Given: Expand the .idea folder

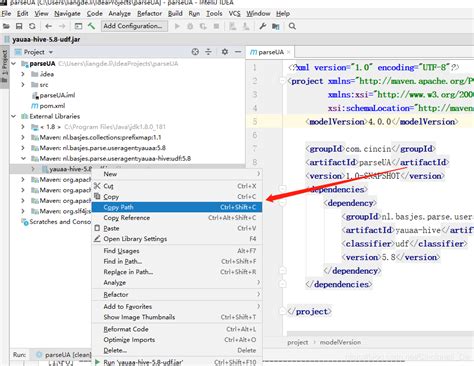Looking at the screenshot, I should tap(23, 74).
